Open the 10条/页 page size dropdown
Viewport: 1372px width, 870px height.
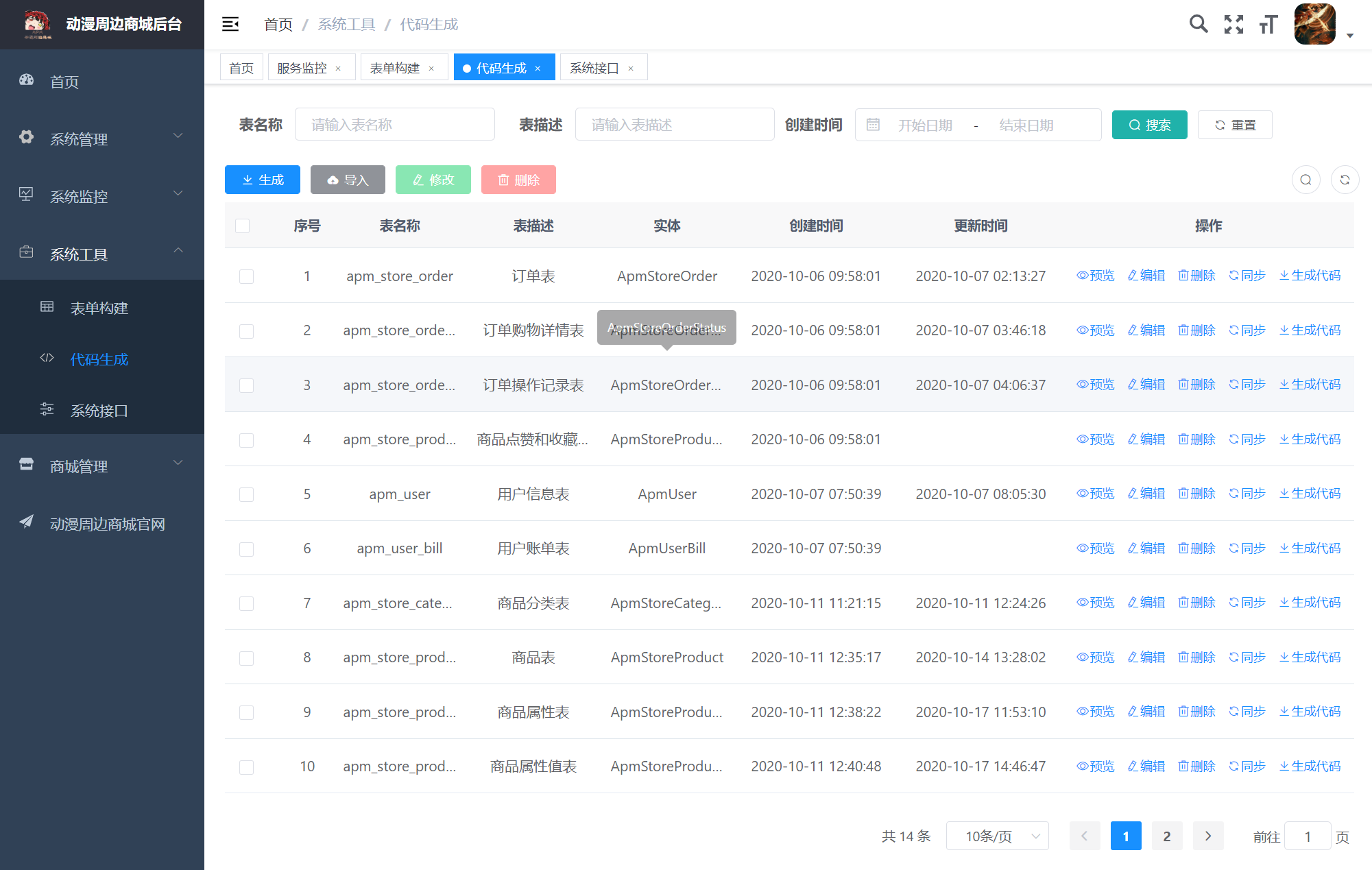[x=997, y=836]
